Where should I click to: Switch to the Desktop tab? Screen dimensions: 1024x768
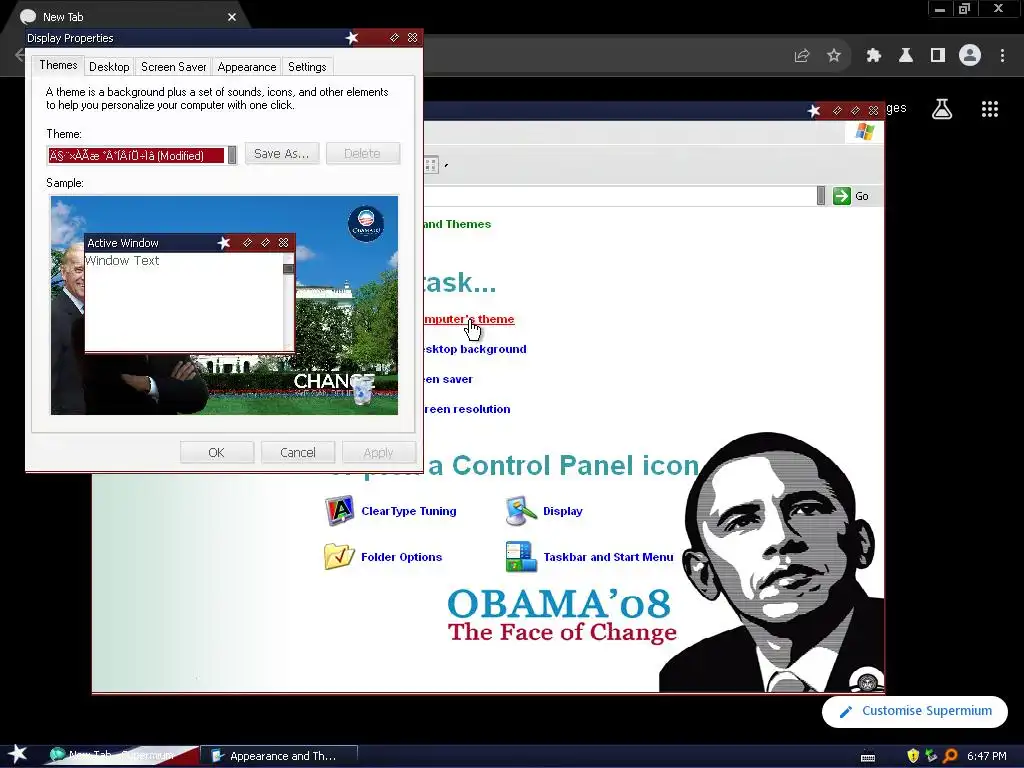(x=109, y=67)
